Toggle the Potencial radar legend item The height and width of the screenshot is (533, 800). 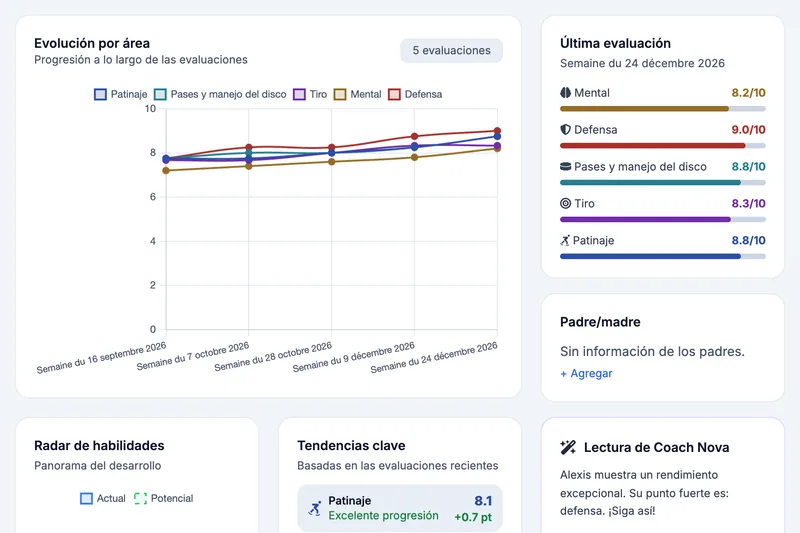click(x=164, y=498)
